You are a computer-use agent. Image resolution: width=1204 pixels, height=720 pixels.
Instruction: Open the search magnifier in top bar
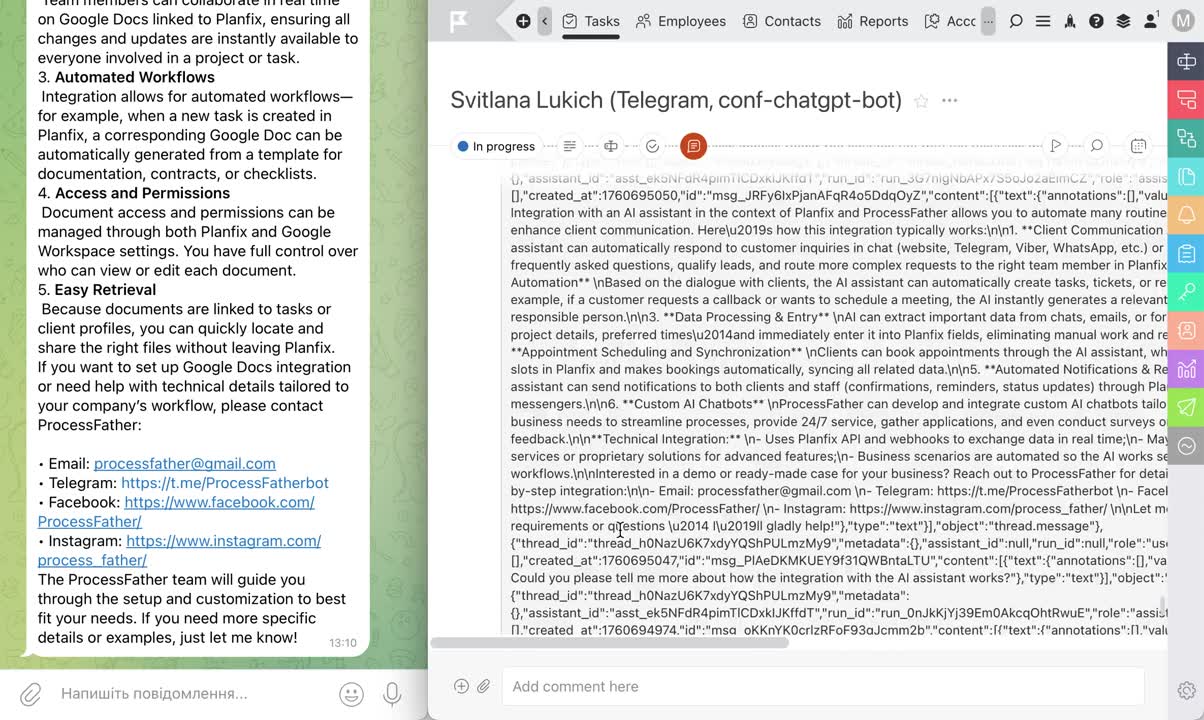pyautogui.click(x=1016, y=21)
